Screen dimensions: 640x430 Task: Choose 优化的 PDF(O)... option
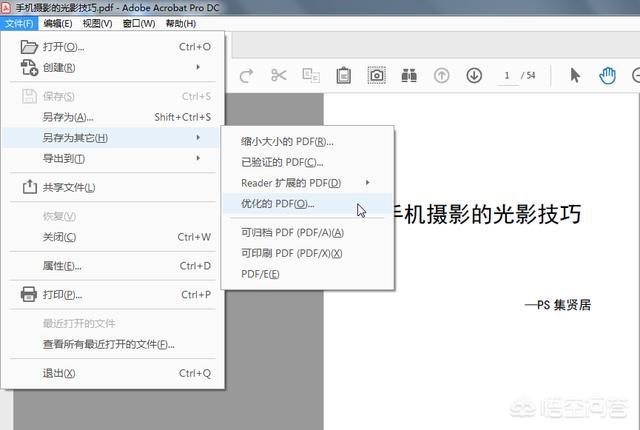(307, 204)
